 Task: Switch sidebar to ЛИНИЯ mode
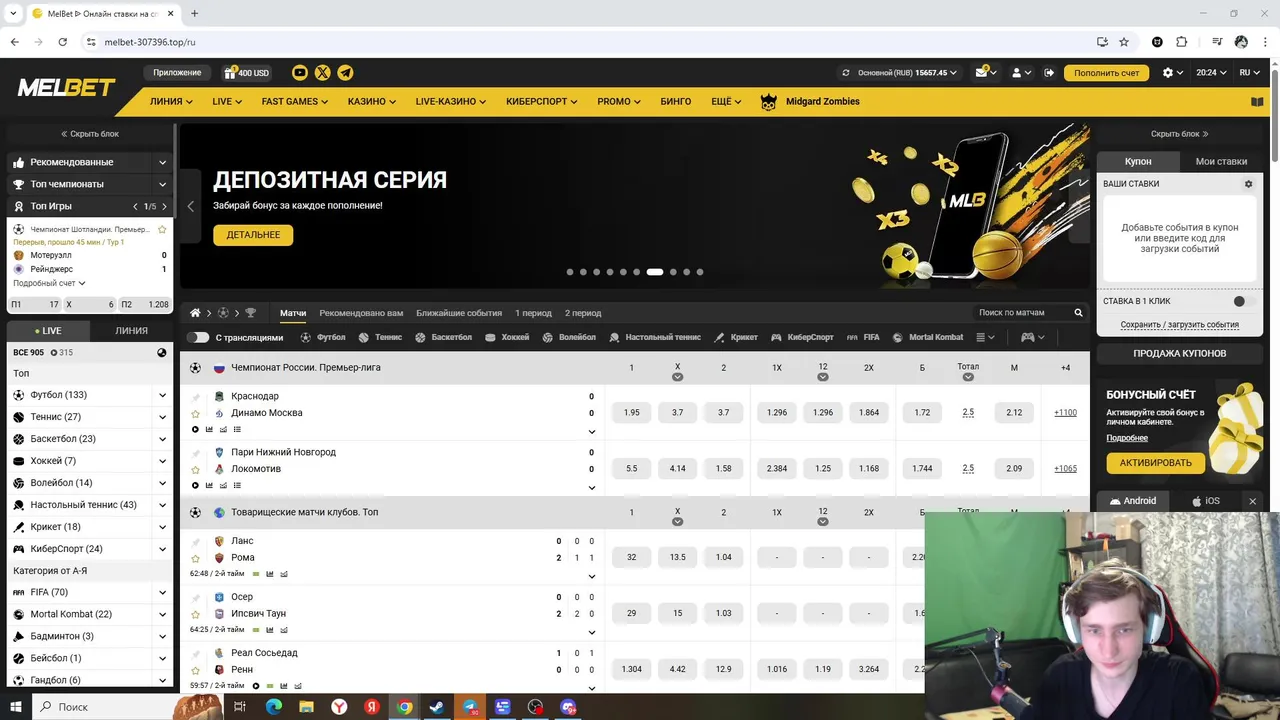131,330
